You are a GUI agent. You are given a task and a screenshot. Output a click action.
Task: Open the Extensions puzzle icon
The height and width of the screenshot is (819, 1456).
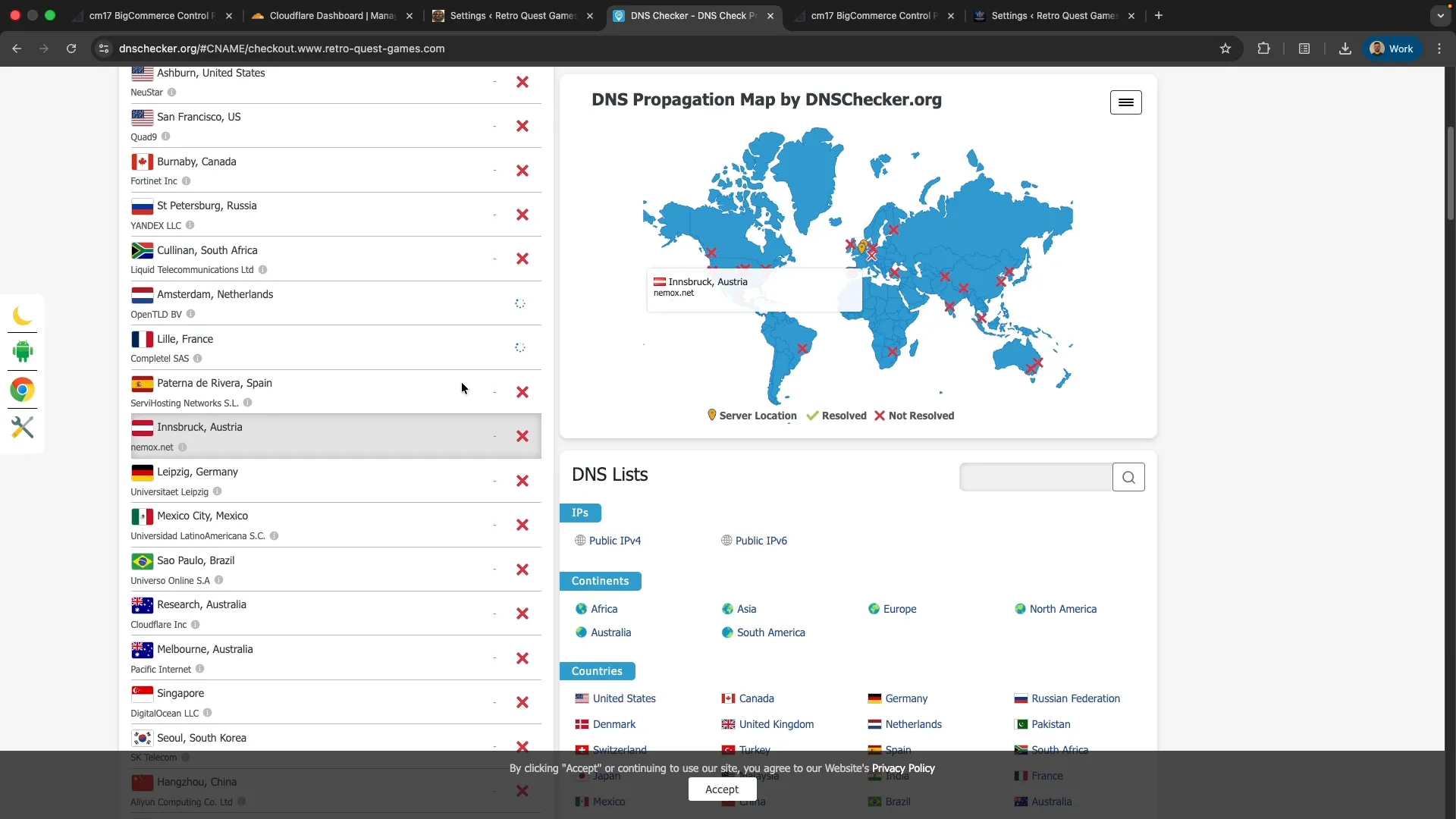[x=1263, y=49]
